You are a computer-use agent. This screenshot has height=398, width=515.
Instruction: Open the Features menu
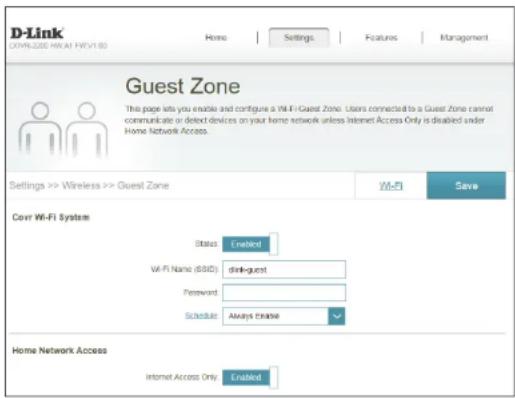(x=381, y=37)
